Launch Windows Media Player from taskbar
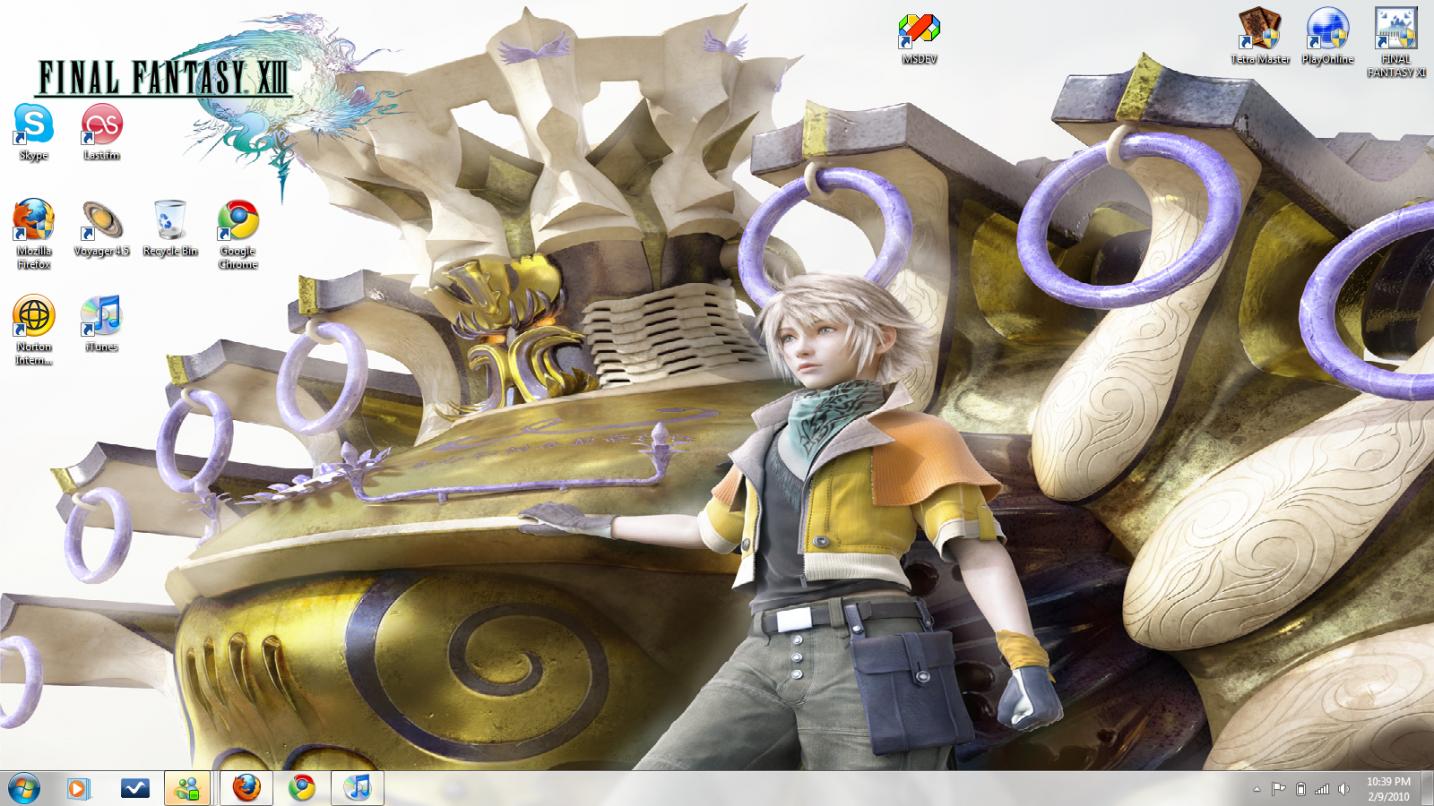1434x806 pixels. tap(78, 788)
